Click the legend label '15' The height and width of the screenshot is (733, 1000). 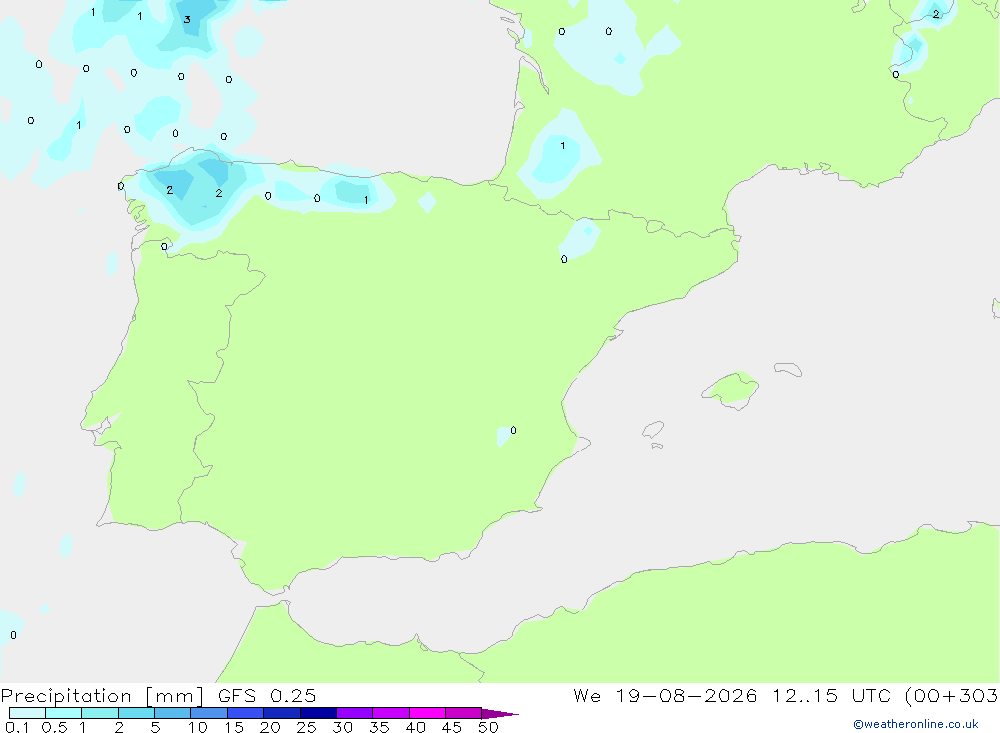(234, 727)
